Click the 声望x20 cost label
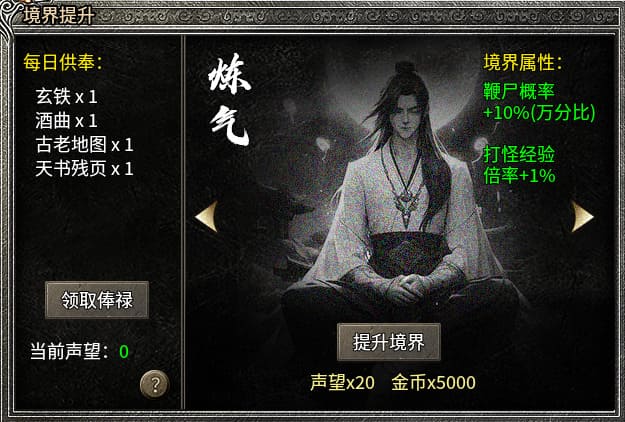This screenshot has height=422, width=625. click(342, 383)
